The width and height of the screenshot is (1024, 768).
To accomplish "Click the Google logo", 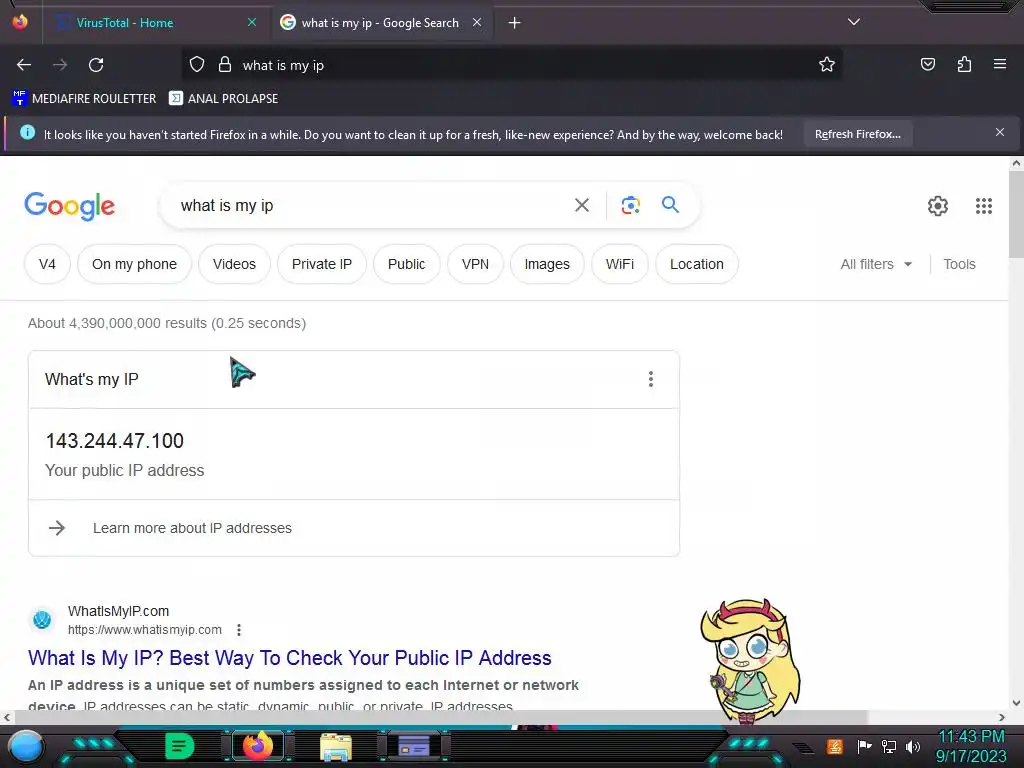I will click(69, 206).
